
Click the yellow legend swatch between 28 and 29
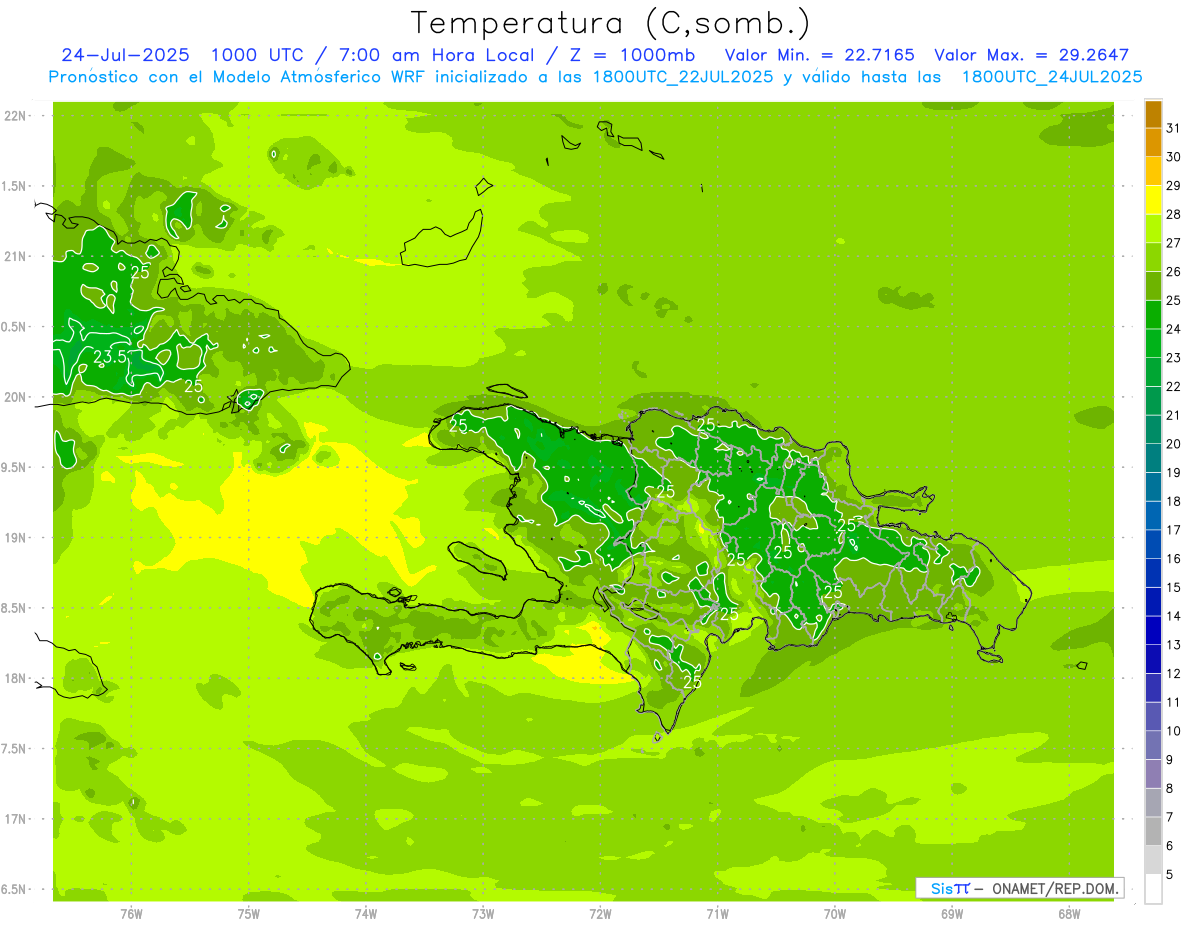click(1153, 200)
